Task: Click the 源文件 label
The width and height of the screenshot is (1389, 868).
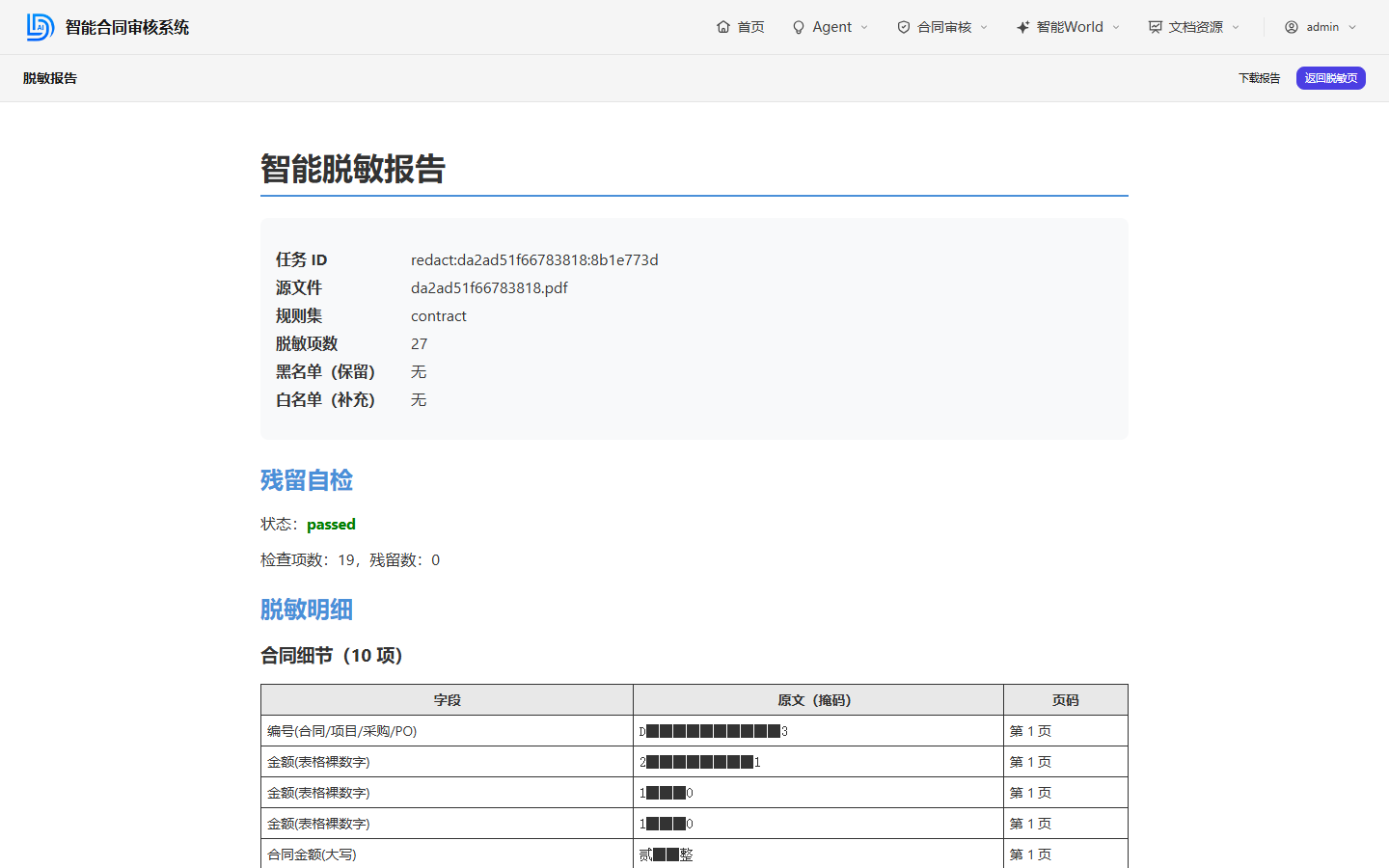Action: coord(299,287)
